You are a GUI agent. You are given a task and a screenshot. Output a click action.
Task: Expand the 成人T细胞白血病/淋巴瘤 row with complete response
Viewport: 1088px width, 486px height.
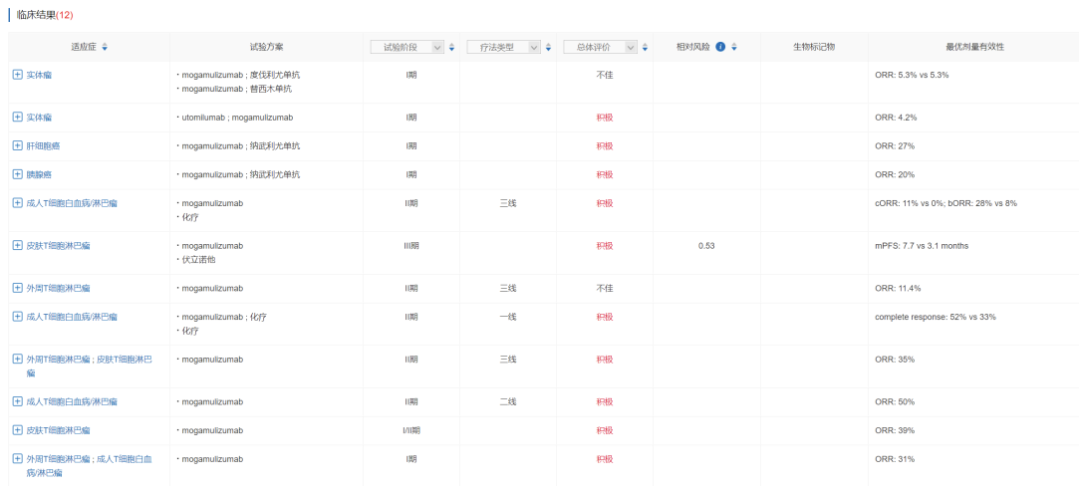[18, 317]
